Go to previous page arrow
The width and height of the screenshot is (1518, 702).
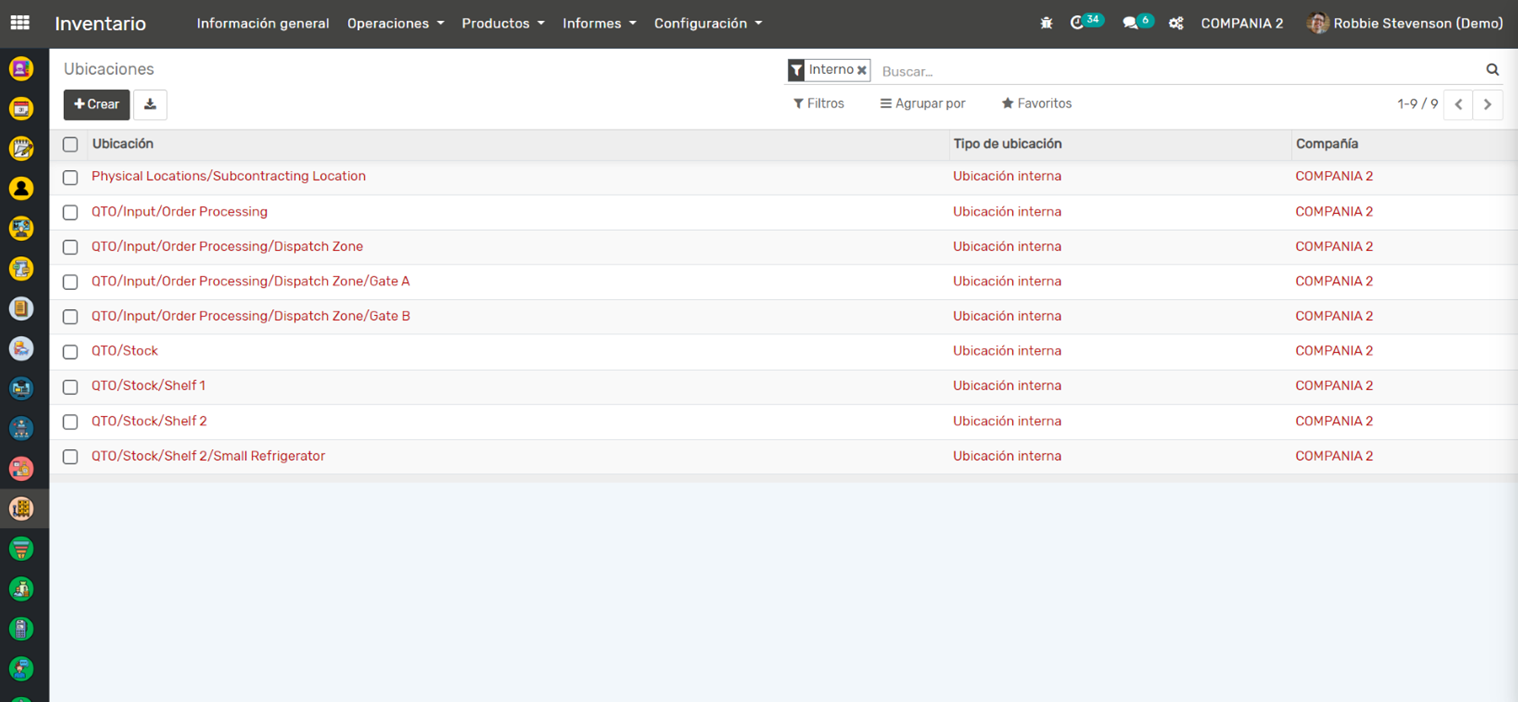(1458, 104)
